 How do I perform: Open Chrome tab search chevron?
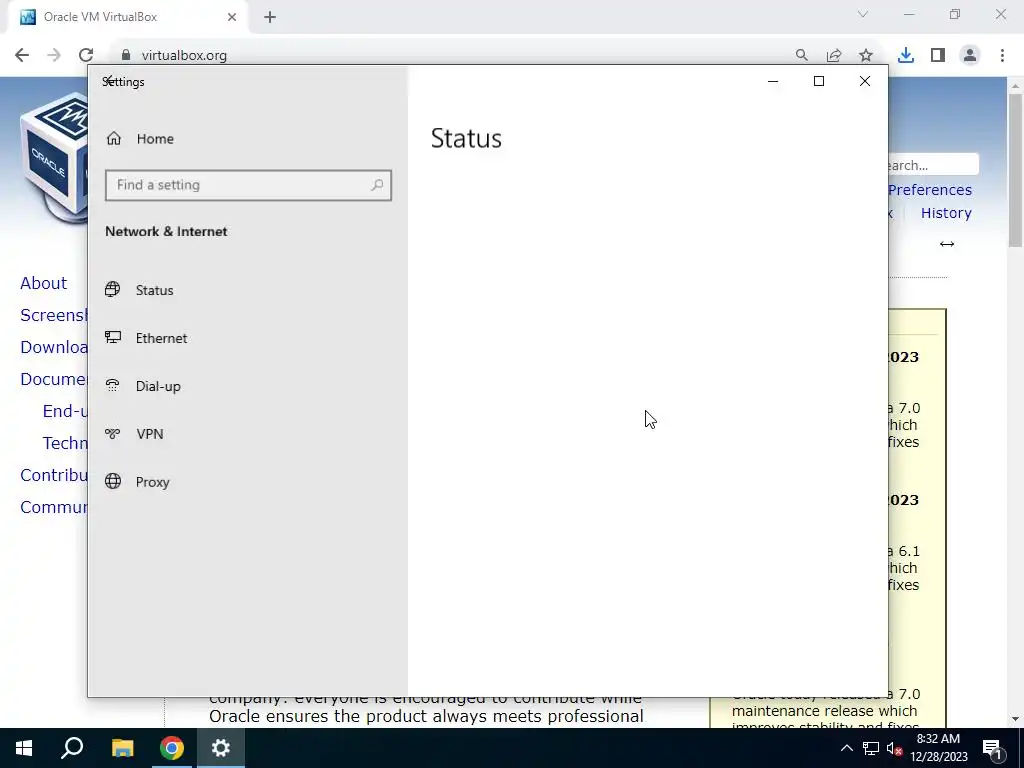pyautogui.click(x=863, y=14)
